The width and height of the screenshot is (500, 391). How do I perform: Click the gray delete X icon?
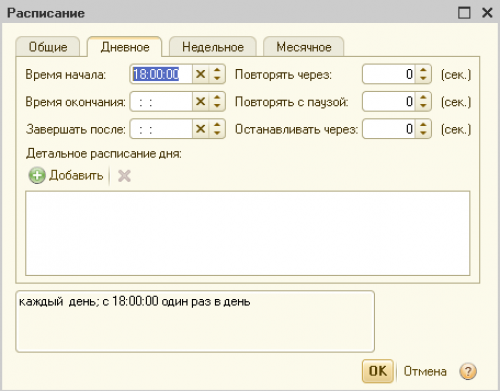click(x=124, y=176)
